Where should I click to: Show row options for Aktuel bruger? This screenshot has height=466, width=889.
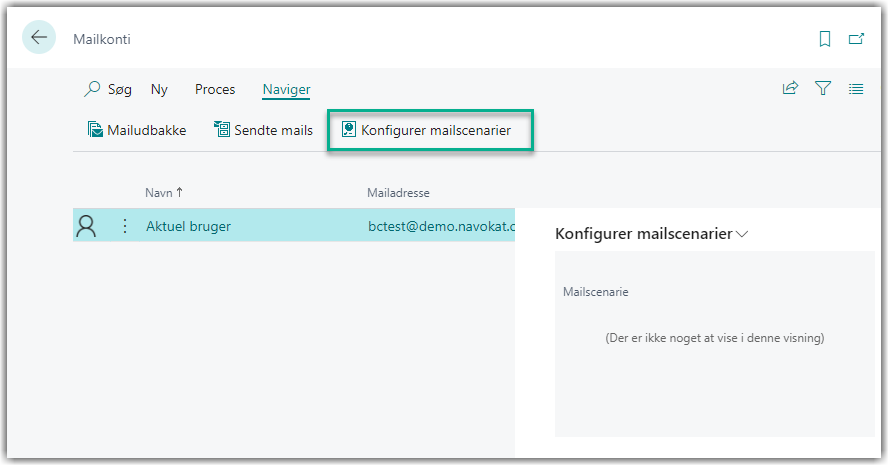125,227
